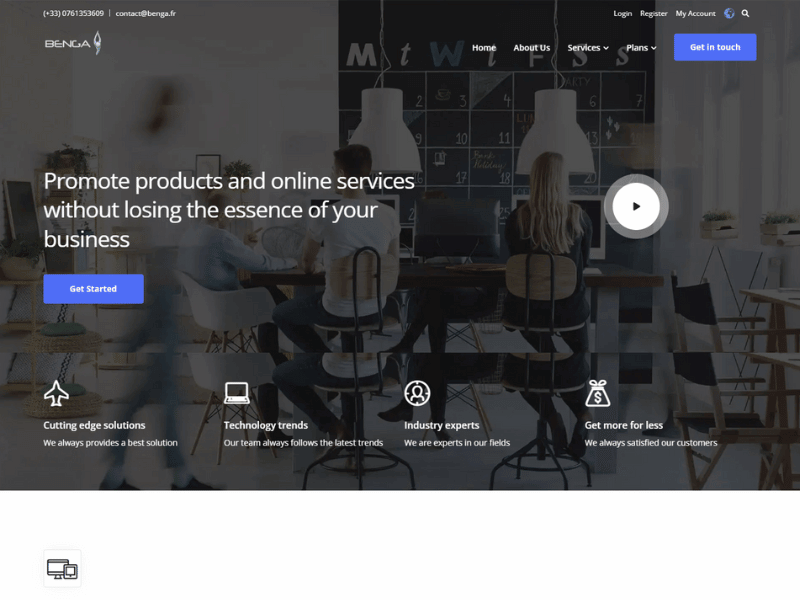This screenshot has width=800, height=600.
Task: Click the contact@benga.fr email link
Action: 145,13
